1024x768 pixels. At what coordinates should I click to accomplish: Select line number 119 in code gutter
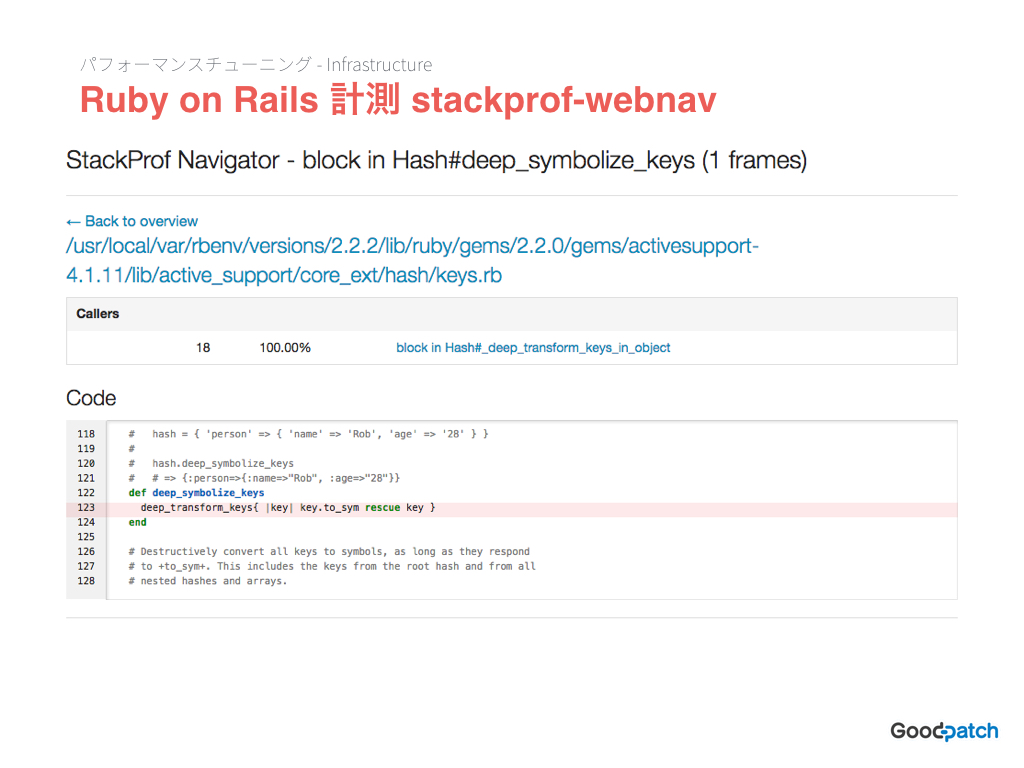86,449
